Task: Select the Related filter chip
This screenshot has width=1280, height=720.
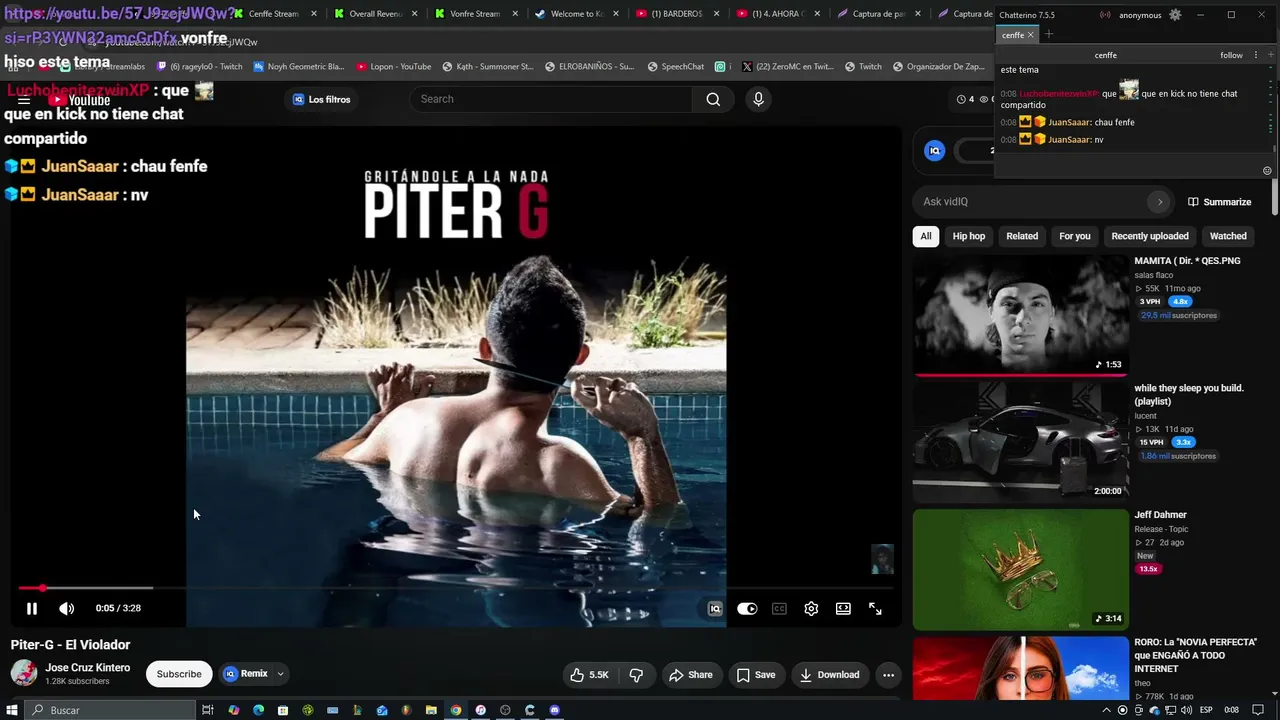Action: (1022, 236)
